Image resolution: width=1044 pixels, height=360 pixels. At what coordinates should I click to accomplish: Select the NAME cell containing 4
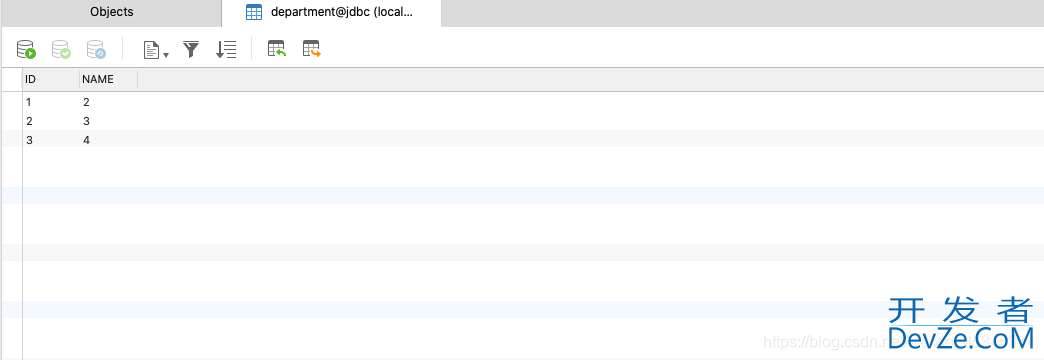click(109, 140)
